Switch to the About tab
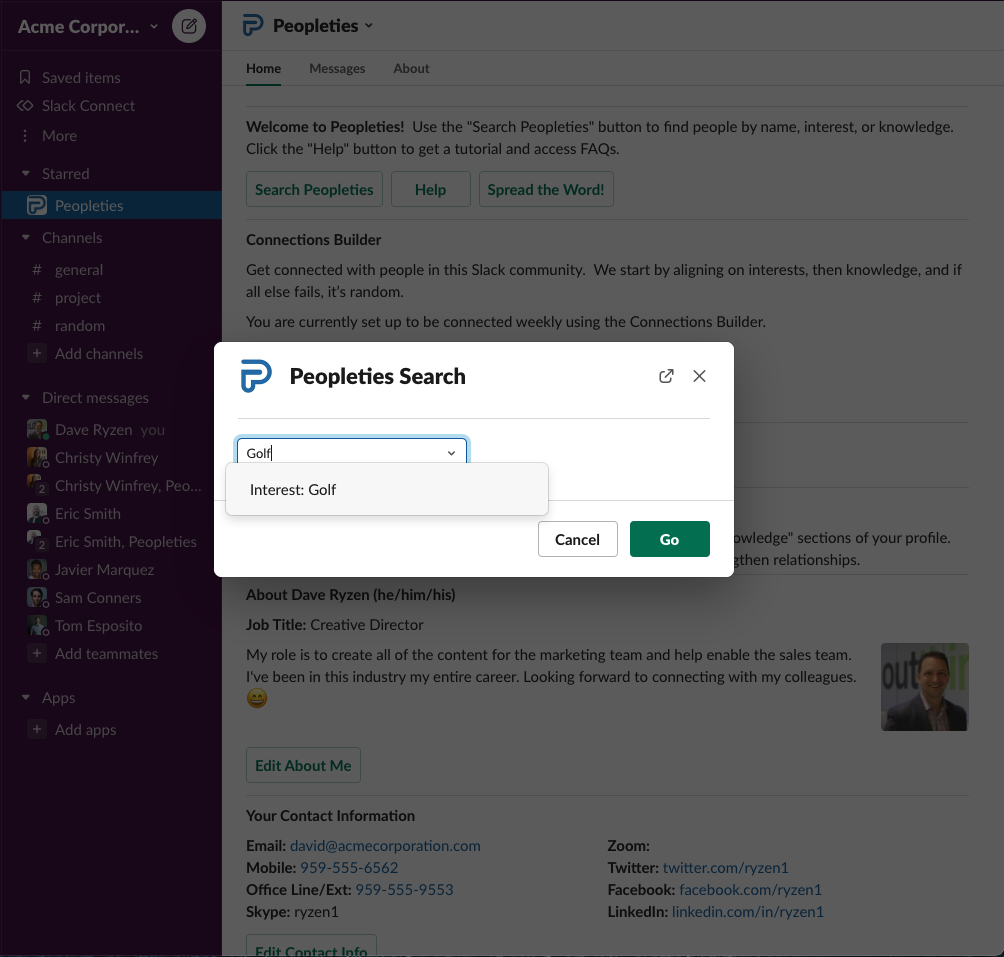 pyautogui.click(x=411, y=68)
